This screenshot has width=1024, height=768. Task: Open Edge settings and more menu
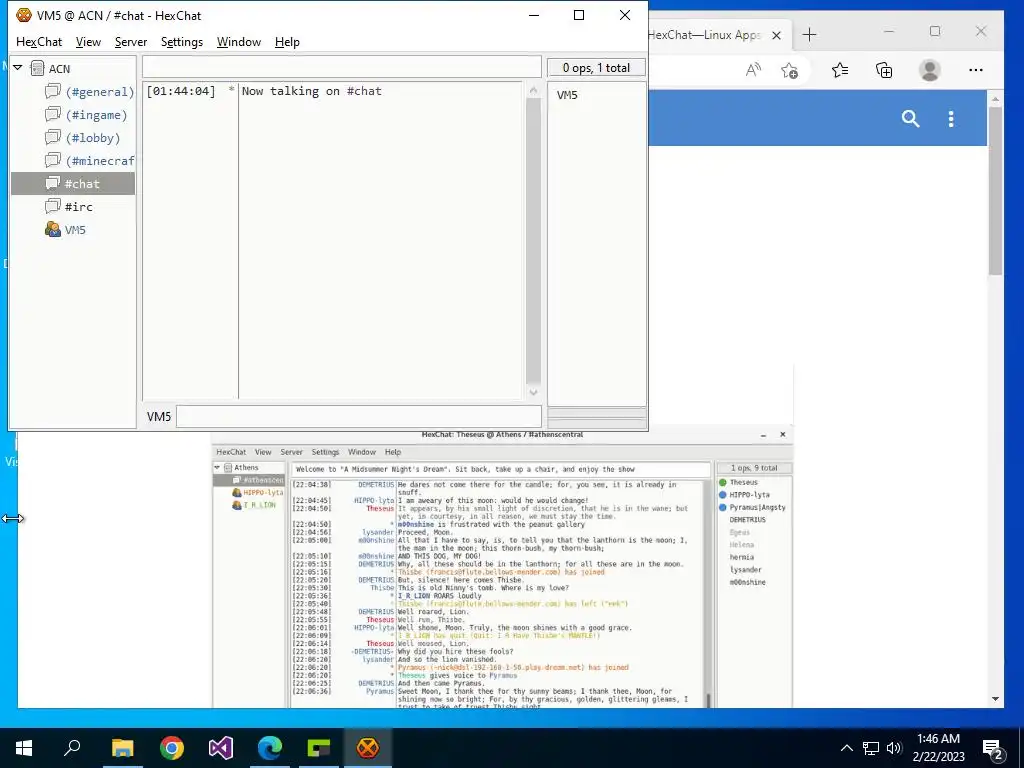[976, 70]
